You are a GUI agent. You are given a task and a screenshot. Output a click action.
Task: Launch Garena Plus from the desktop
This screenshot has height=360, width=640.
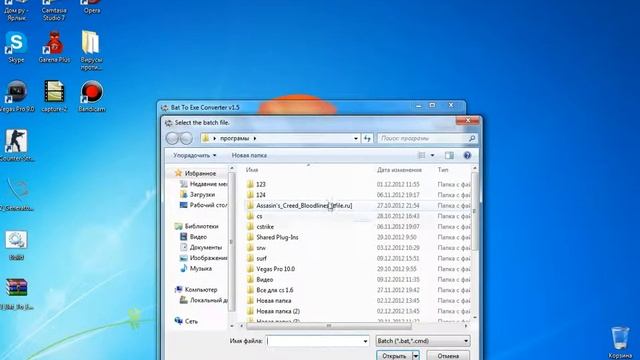click(54, 47)
